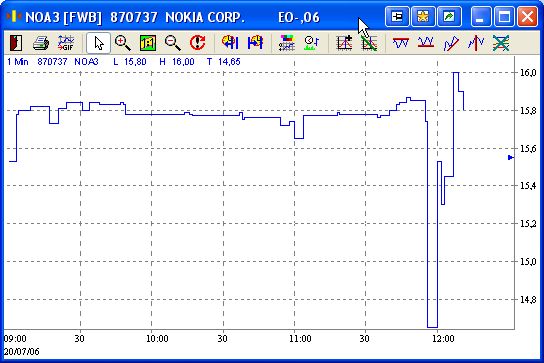Screen dimensions: 544x363
Task: Print the chart with printer icon
Action: click(41, 43)
